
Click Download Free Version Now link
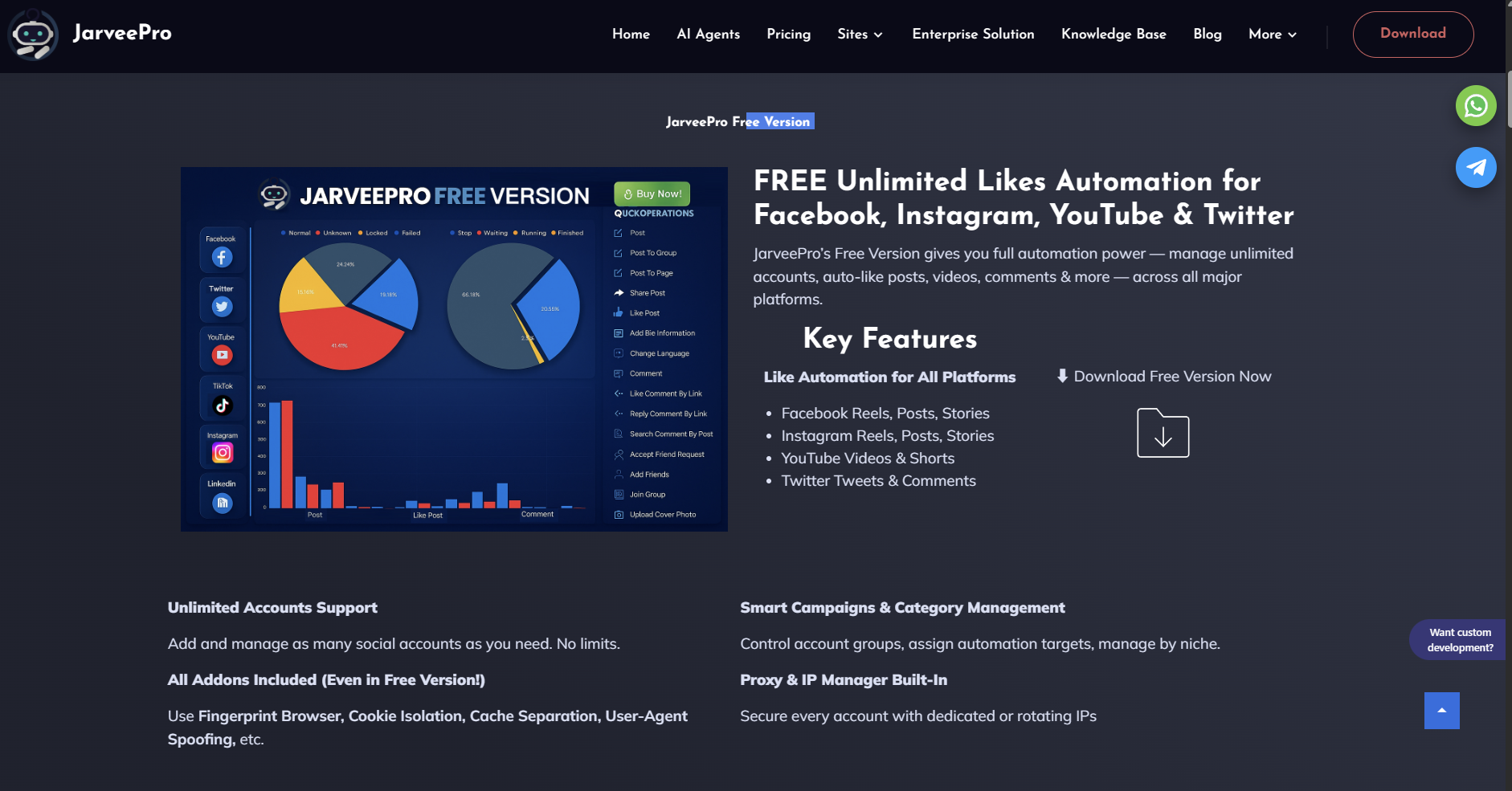click(x=1172, y=376)
